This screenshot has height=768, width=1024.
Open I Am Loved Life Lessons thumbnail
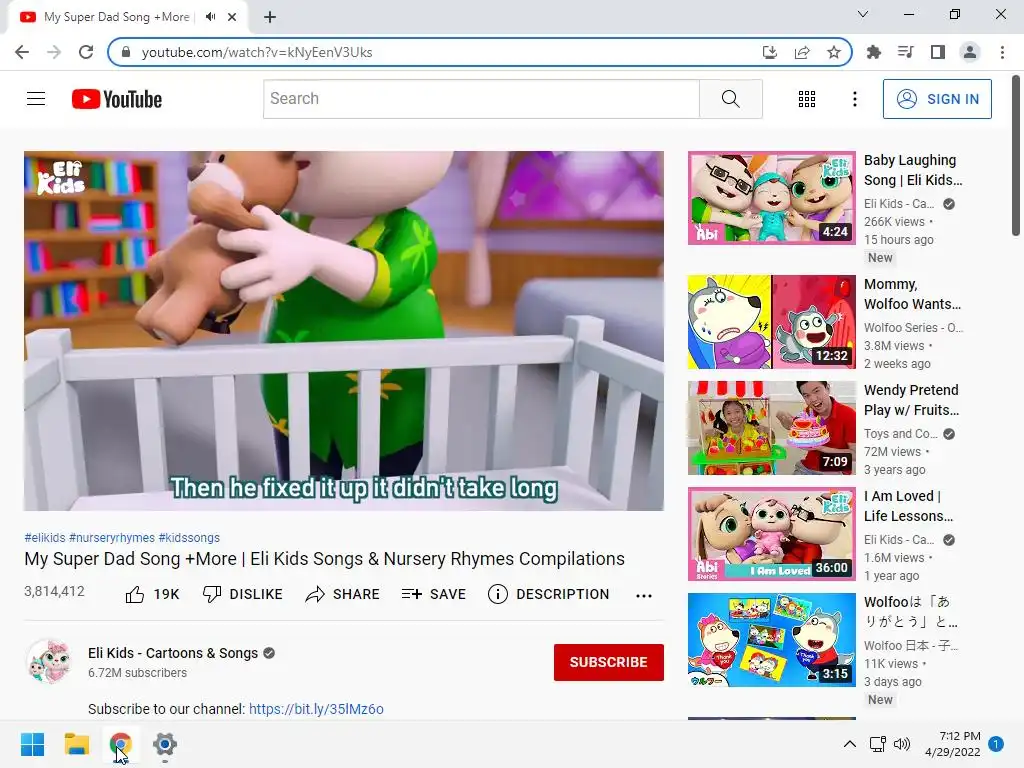(771, 534)
